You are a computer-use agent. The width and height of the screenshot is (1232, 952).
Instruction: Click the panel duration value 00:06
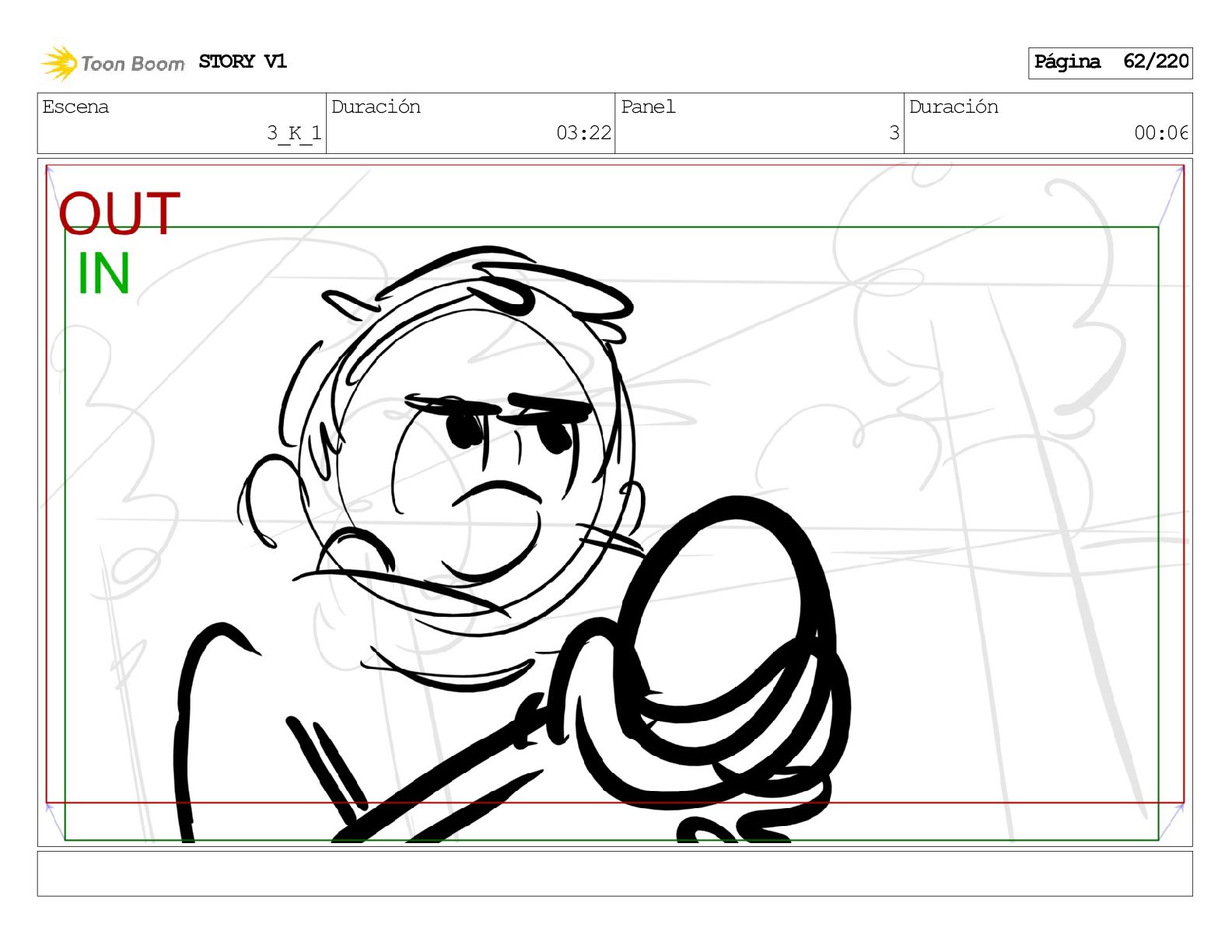(1160, 133)
